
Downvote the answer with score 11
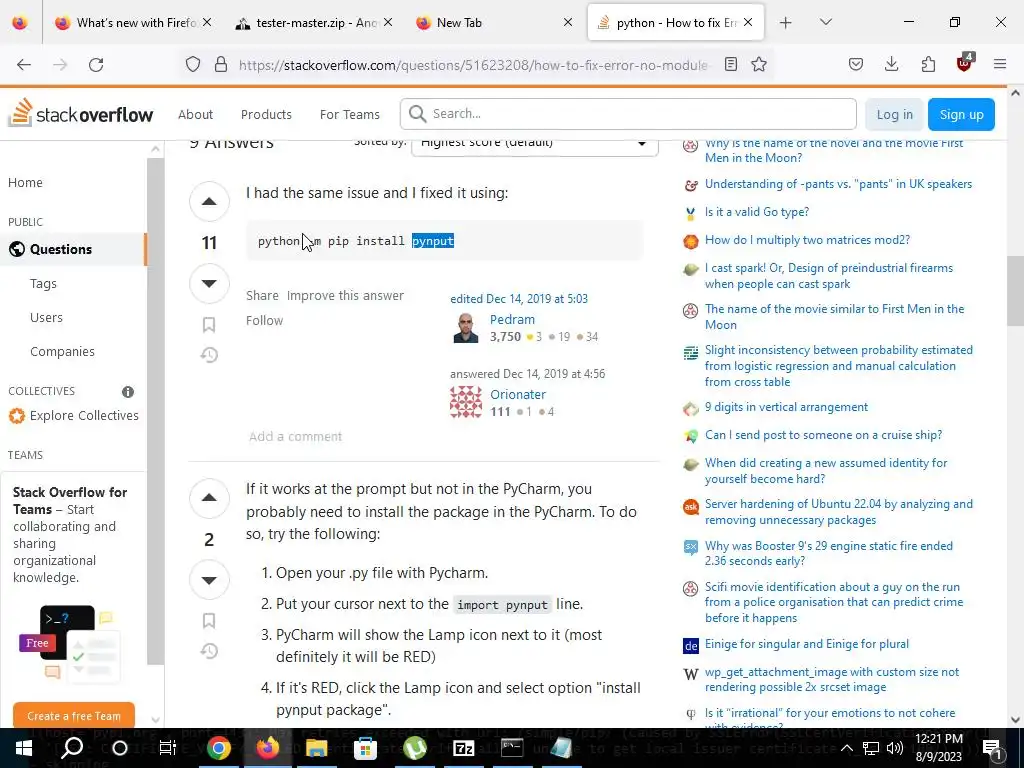tap(209, 283)
